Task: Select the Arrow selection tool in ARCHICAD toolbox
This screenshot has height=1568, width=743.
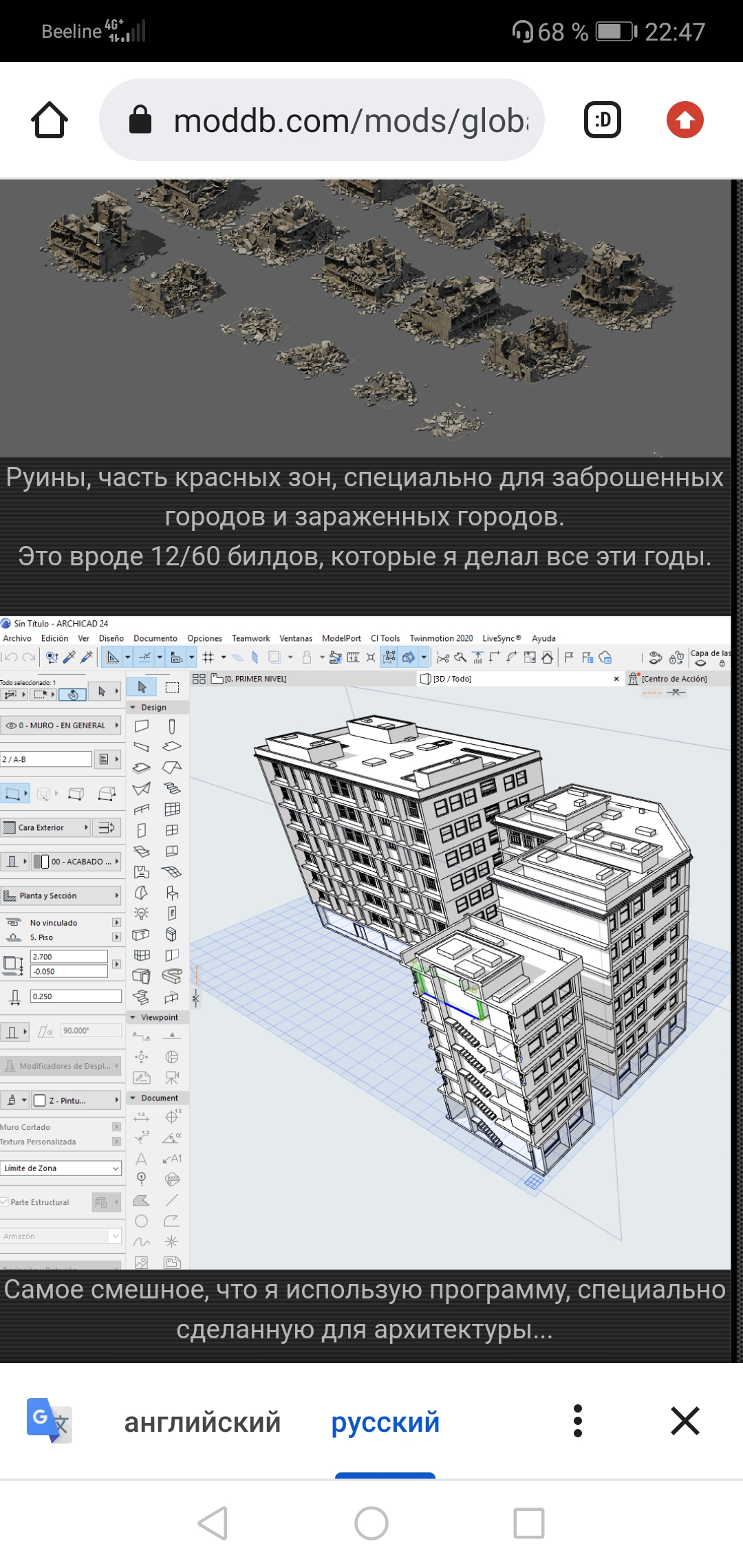Action: tap(142, 687)
